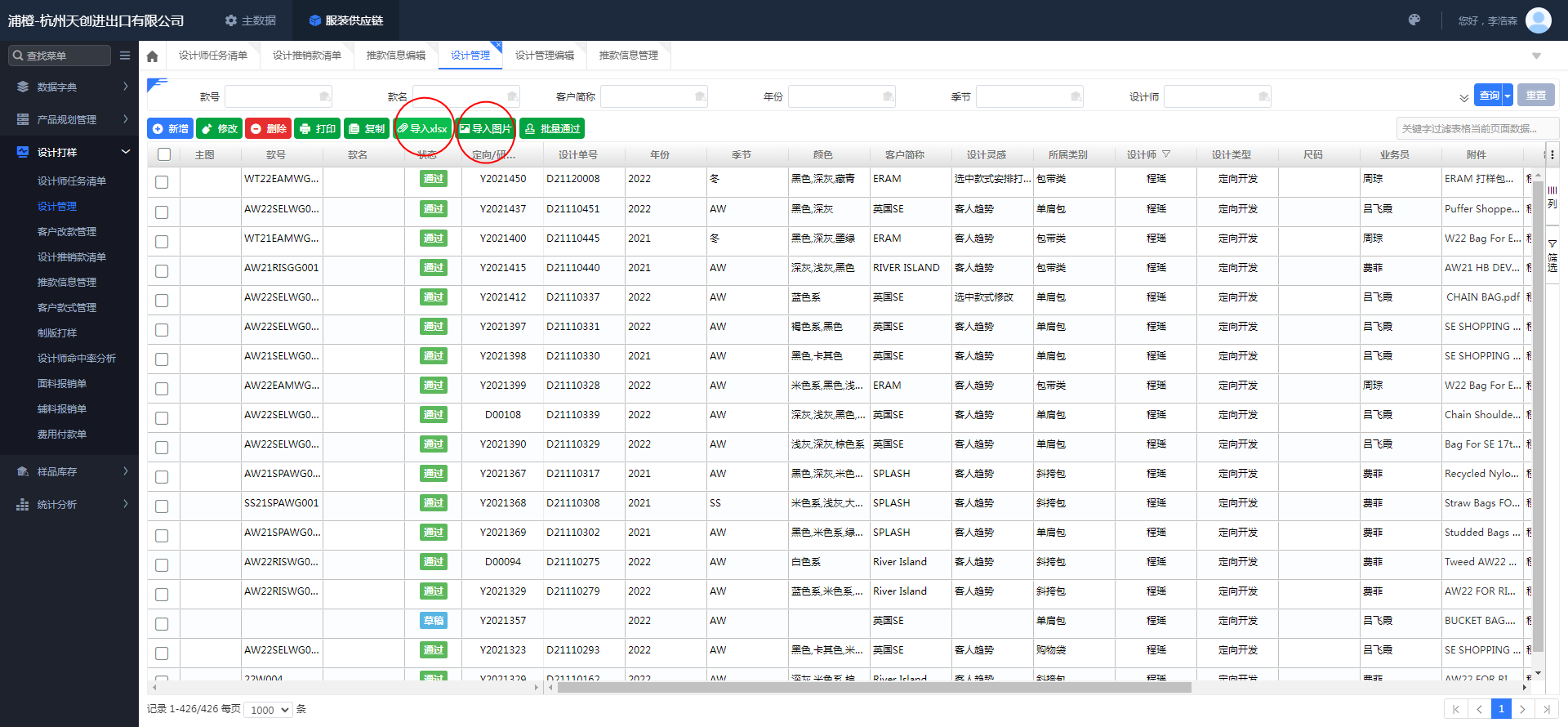
Task: Switch to 设计推销款清单 tab
Action: pos(307,56)
